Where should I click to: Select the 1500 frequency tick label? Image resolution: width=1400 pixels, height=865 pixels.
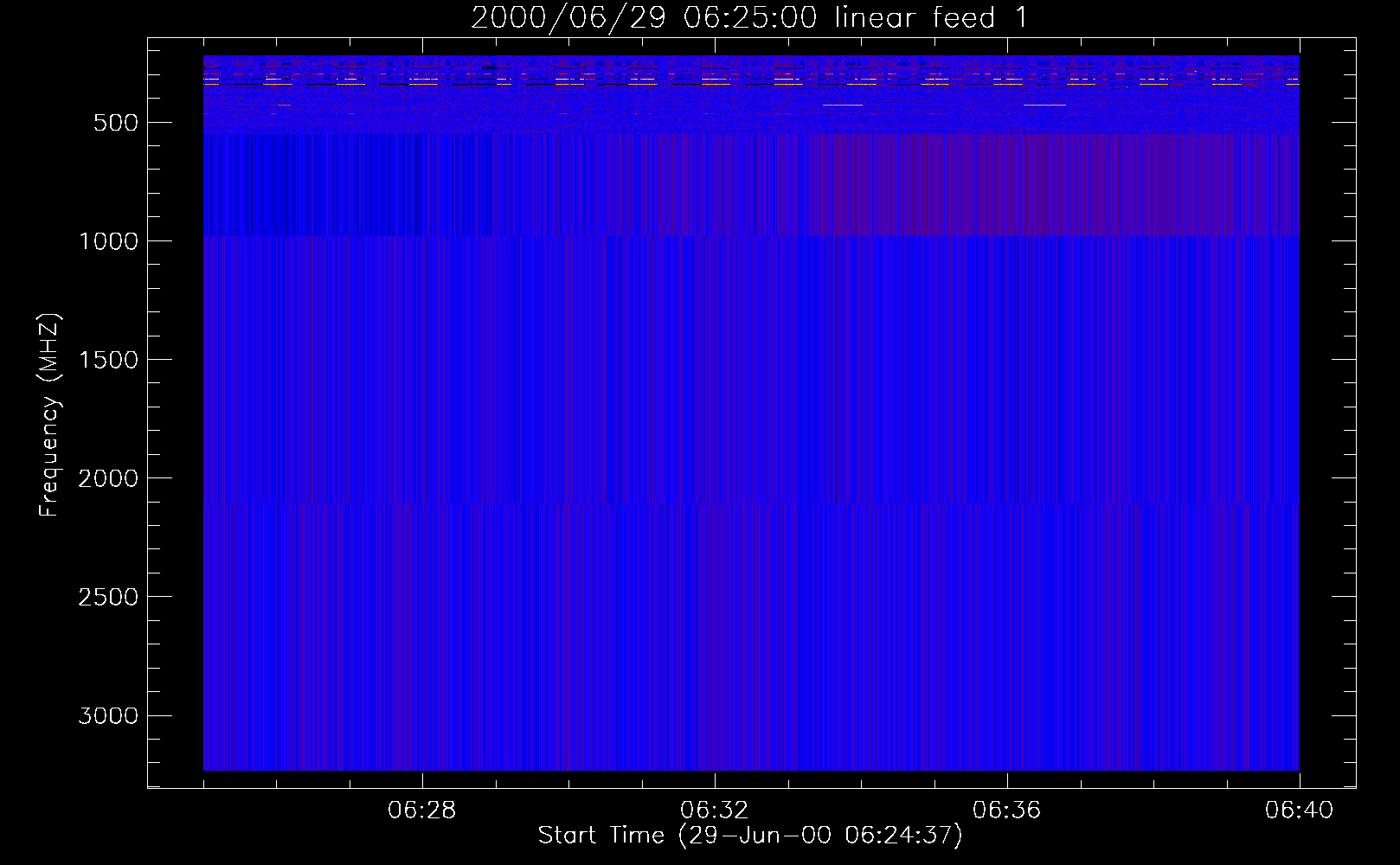pyautogui.click(x=108, y=360)
